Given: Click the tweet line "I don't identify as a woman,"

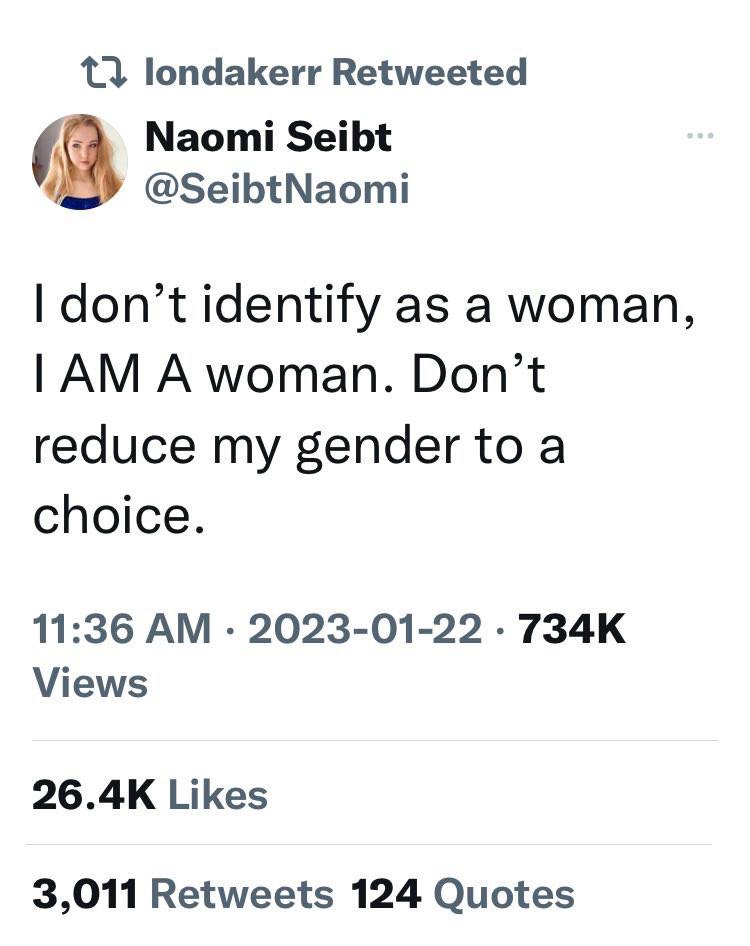Looking at the screenshot, I should 364,306.
